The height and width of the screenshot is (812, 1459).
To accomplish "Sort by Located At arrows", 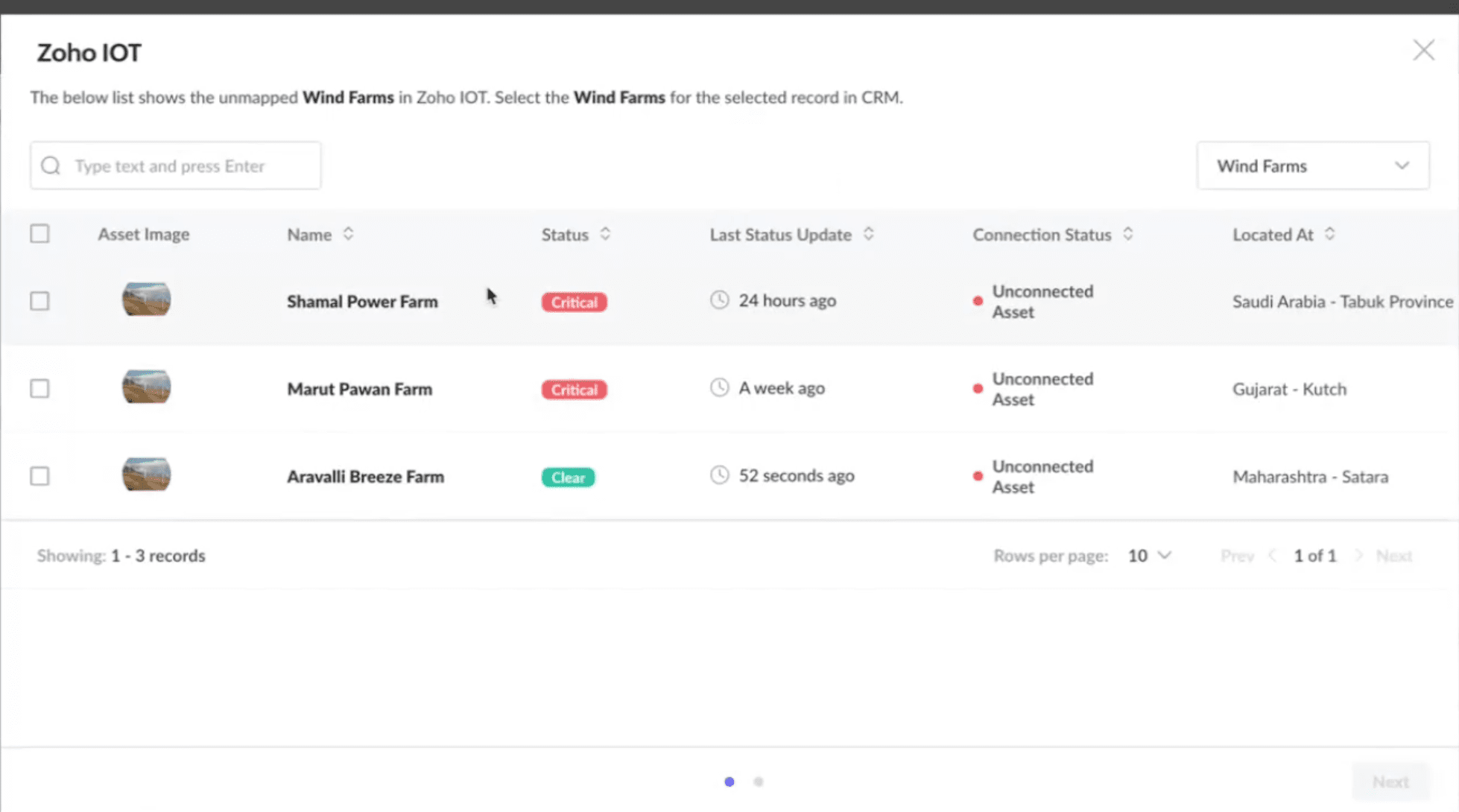I will 1329,234.
